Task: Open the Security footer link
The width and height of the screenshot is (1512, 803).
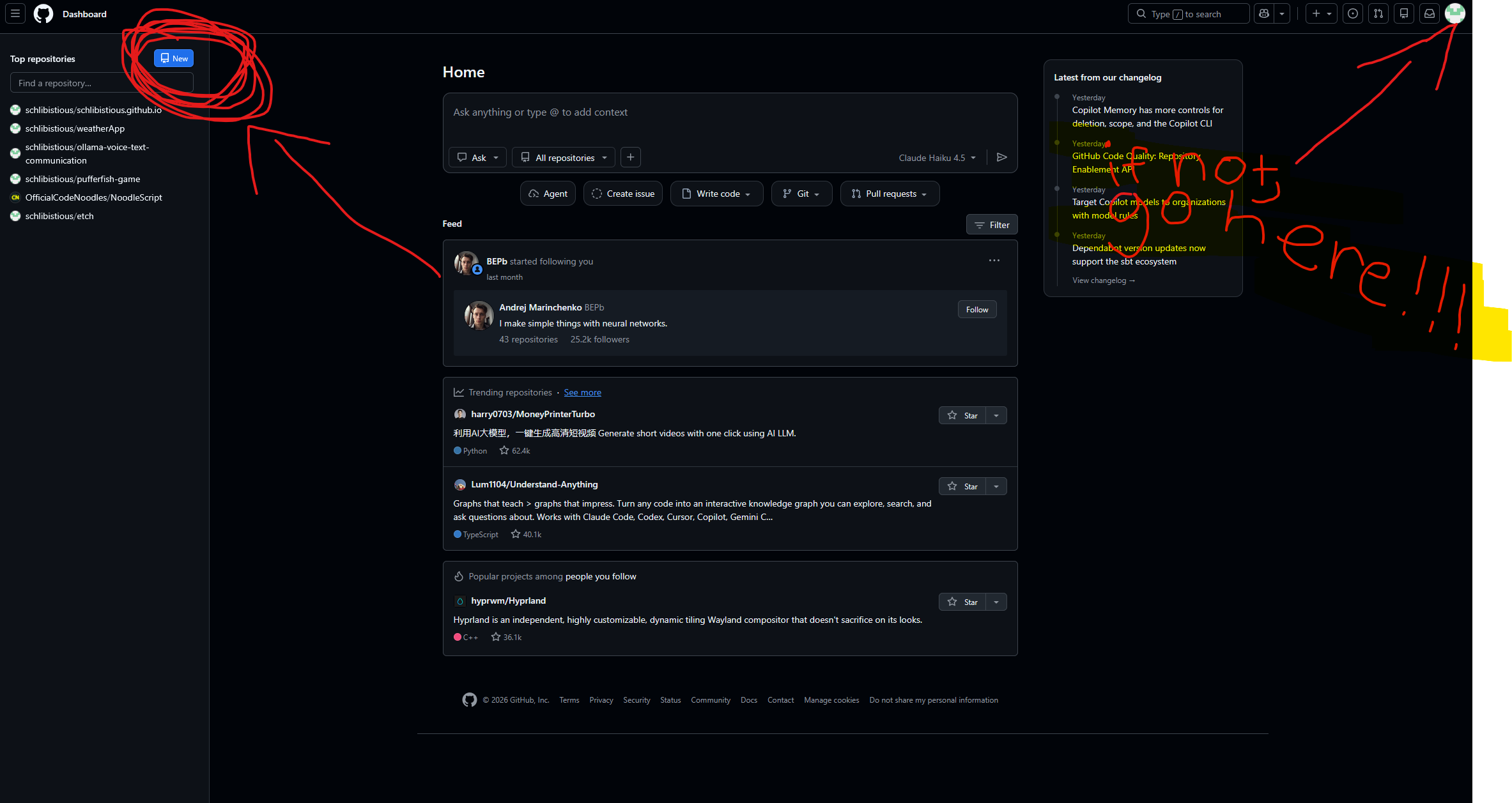Action: point(636,700)
